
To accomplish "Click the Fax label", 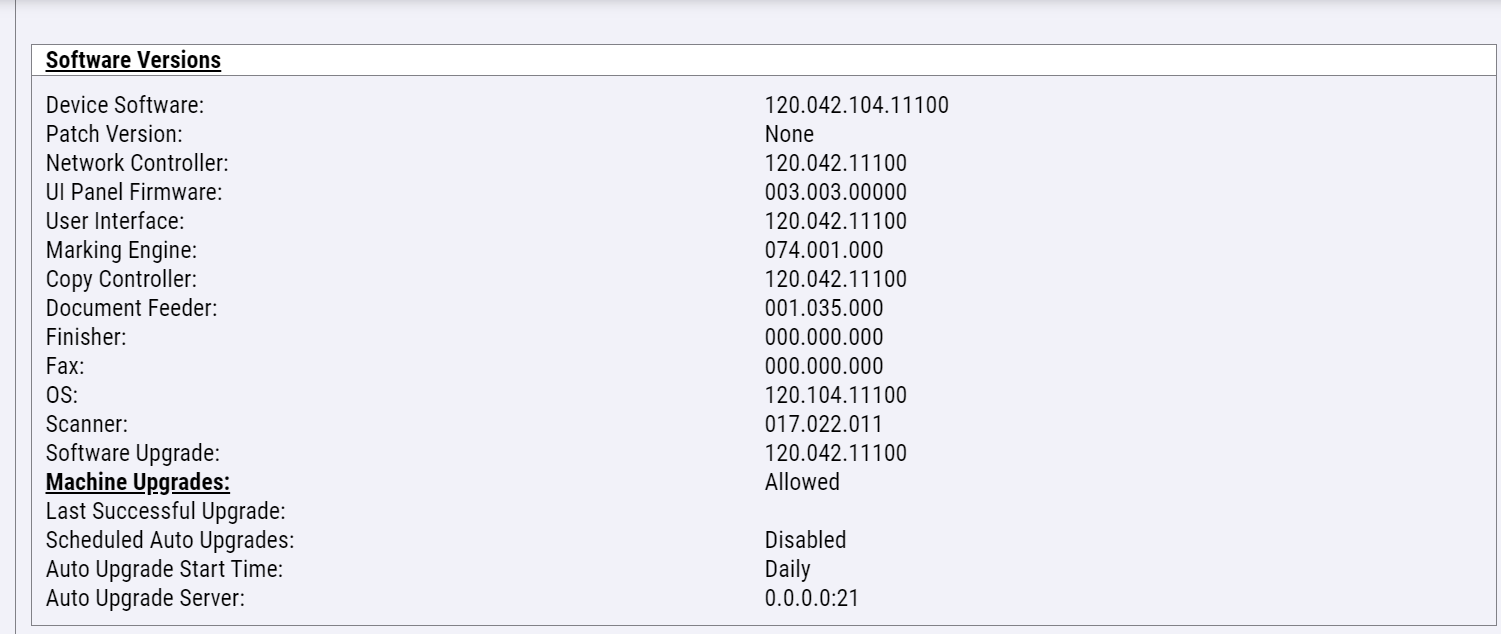I will coord(65,366).
